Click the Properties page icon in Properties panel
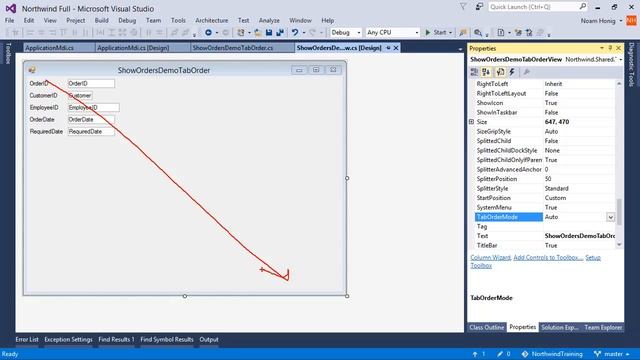This screenshot has width=640, height=360. 500,72
